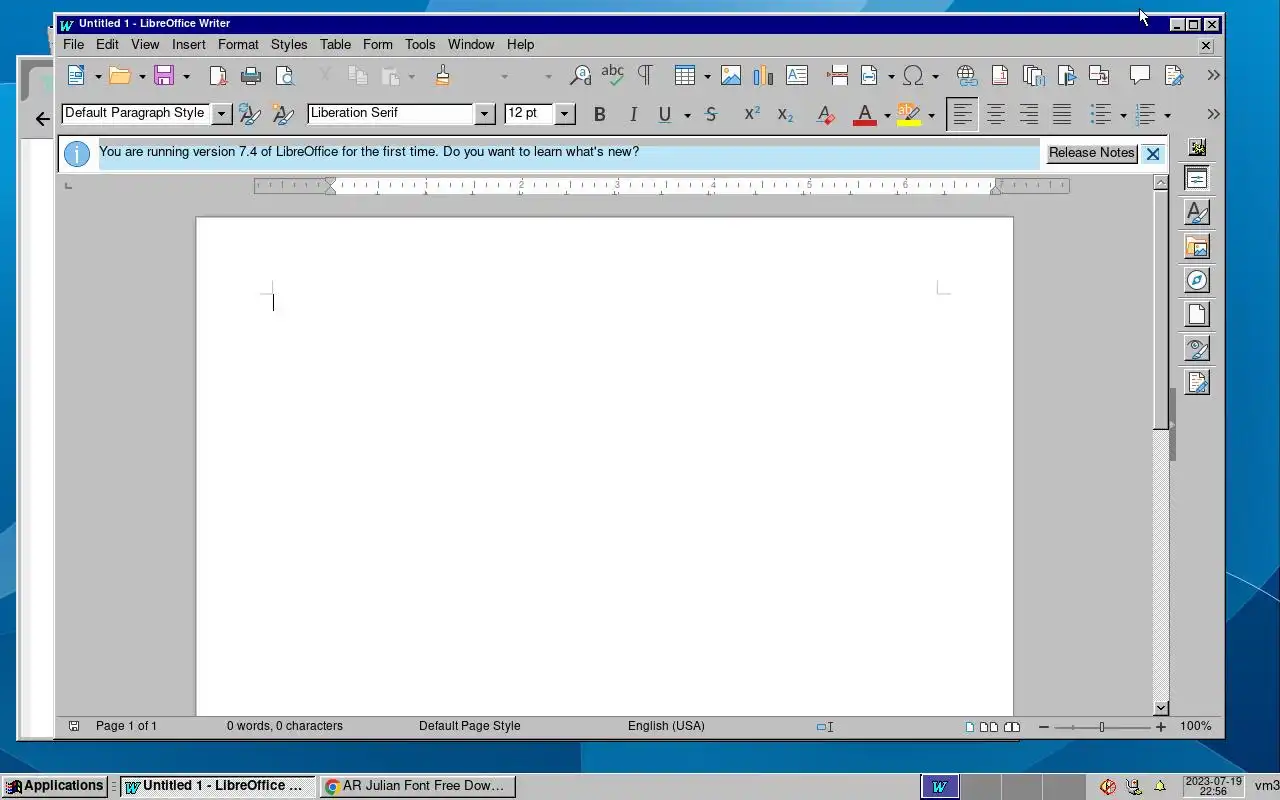
Task: Expand the Font Size dropdown arrow
Action: coord(564,114)
